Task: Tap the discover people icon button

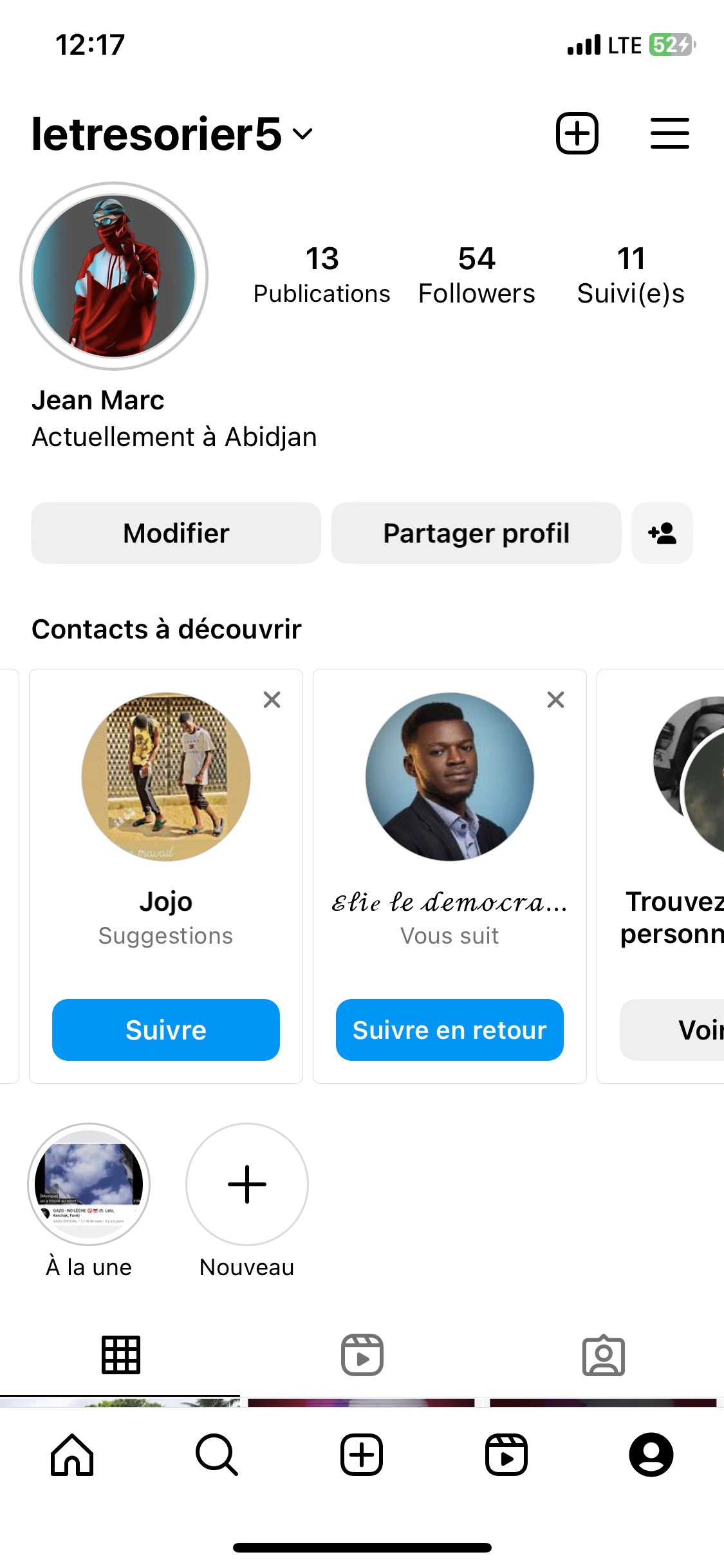Action: pyautogui.click(x=662, y=533)
